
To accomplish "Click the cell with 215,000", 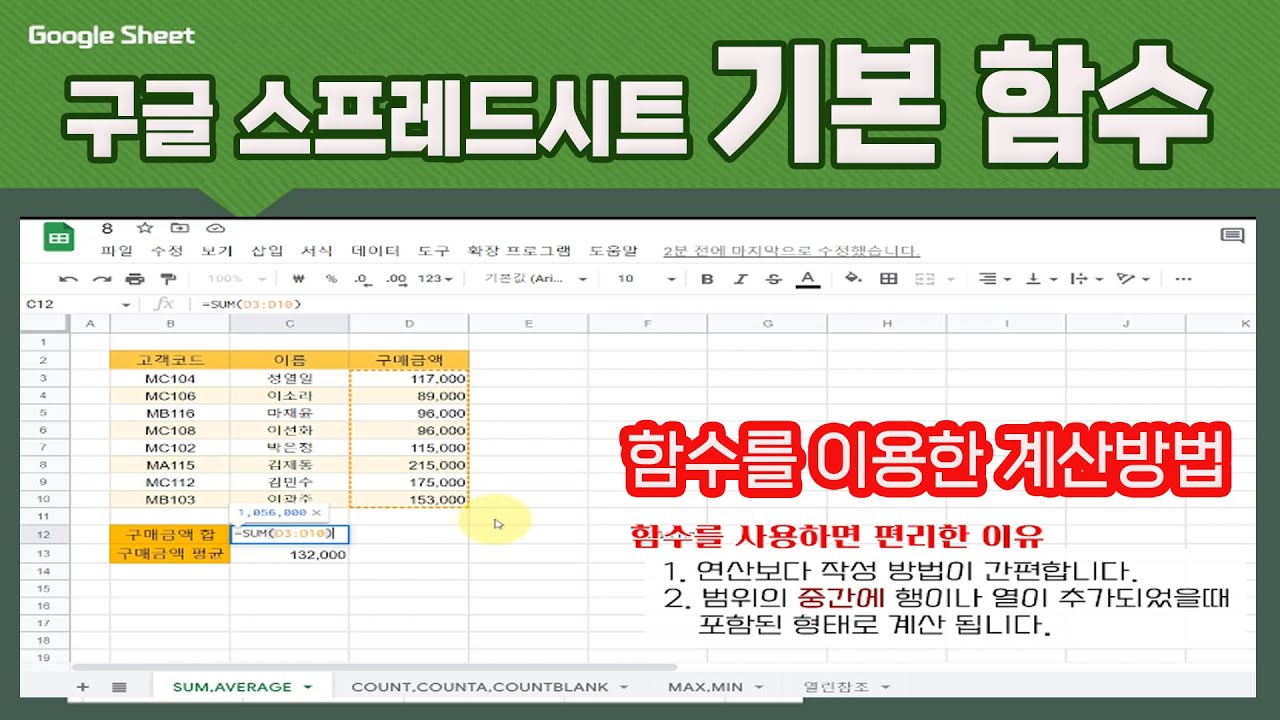I will 409,465.
